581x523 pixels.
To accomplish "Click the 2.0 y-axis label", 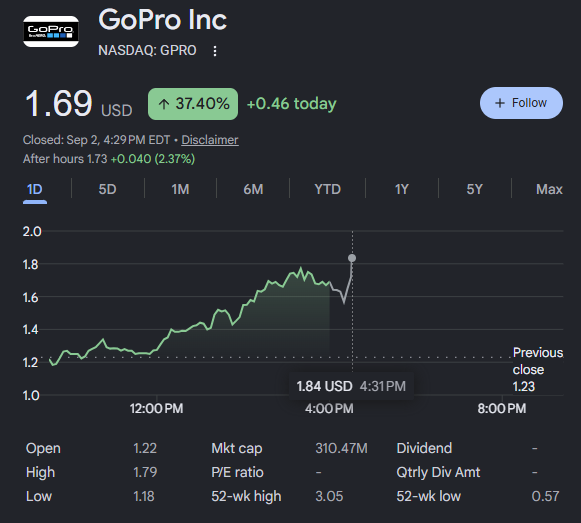I will pos(32,232).
